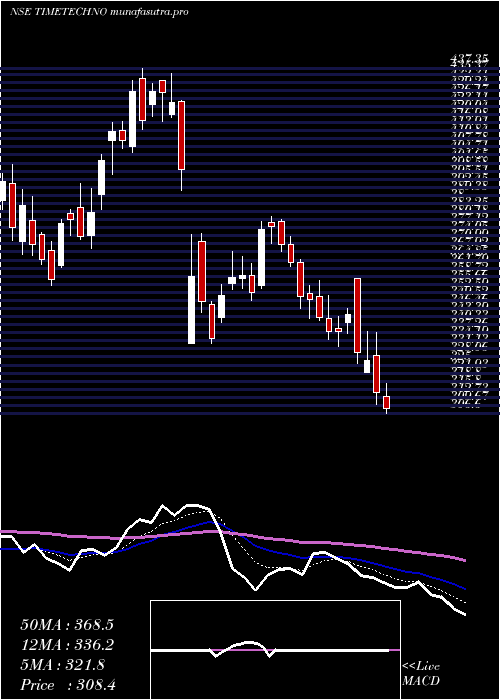500x700 pixels.
Task: Select the 50MA : 368.5 reading
Action: 67,625
